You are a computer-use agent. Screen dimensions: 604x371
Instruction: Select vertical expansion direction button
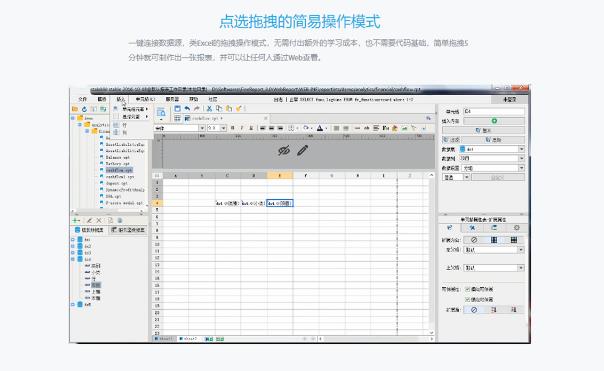[493, 240]
